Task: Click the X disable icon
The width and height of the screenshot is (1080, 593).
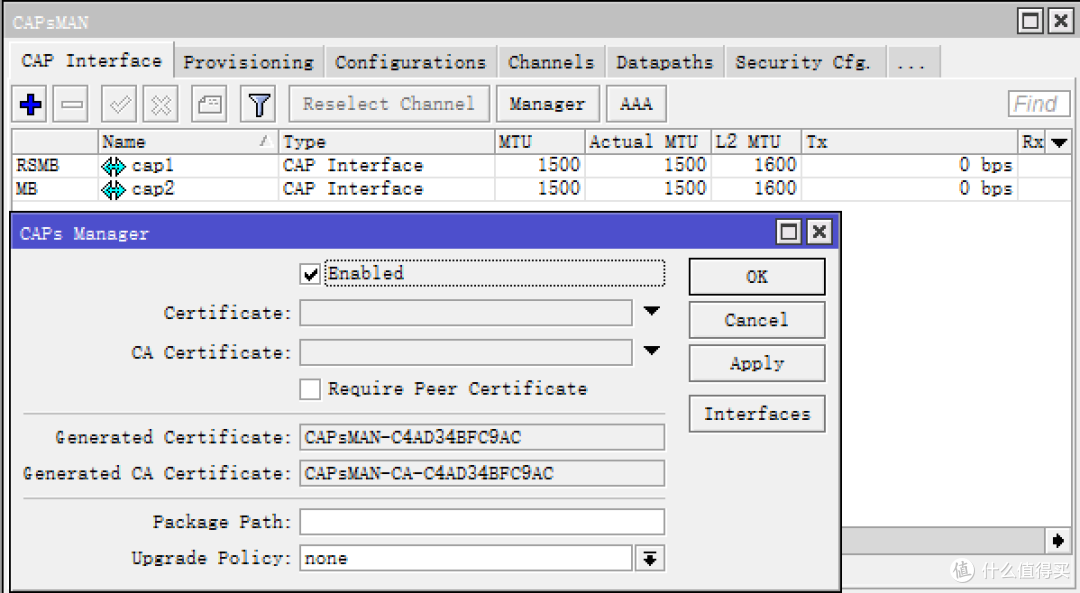Action: (x=160, y=104)
